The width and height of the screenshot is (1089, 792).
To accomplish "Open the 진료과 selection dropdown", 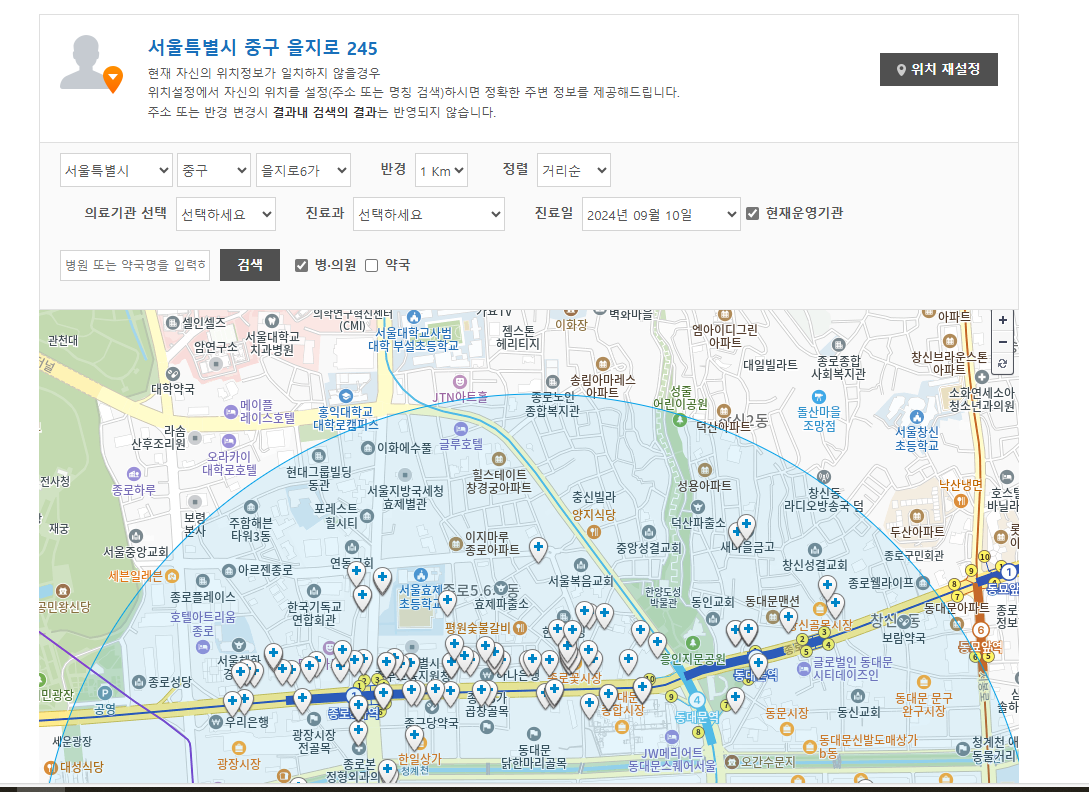I will (428, 214).
